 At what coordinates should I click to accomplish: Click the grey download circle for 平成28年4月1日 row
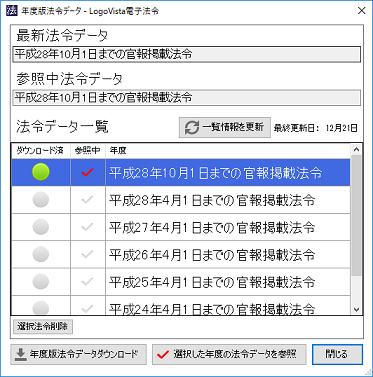pyautogui.click(x=41, y=200)
